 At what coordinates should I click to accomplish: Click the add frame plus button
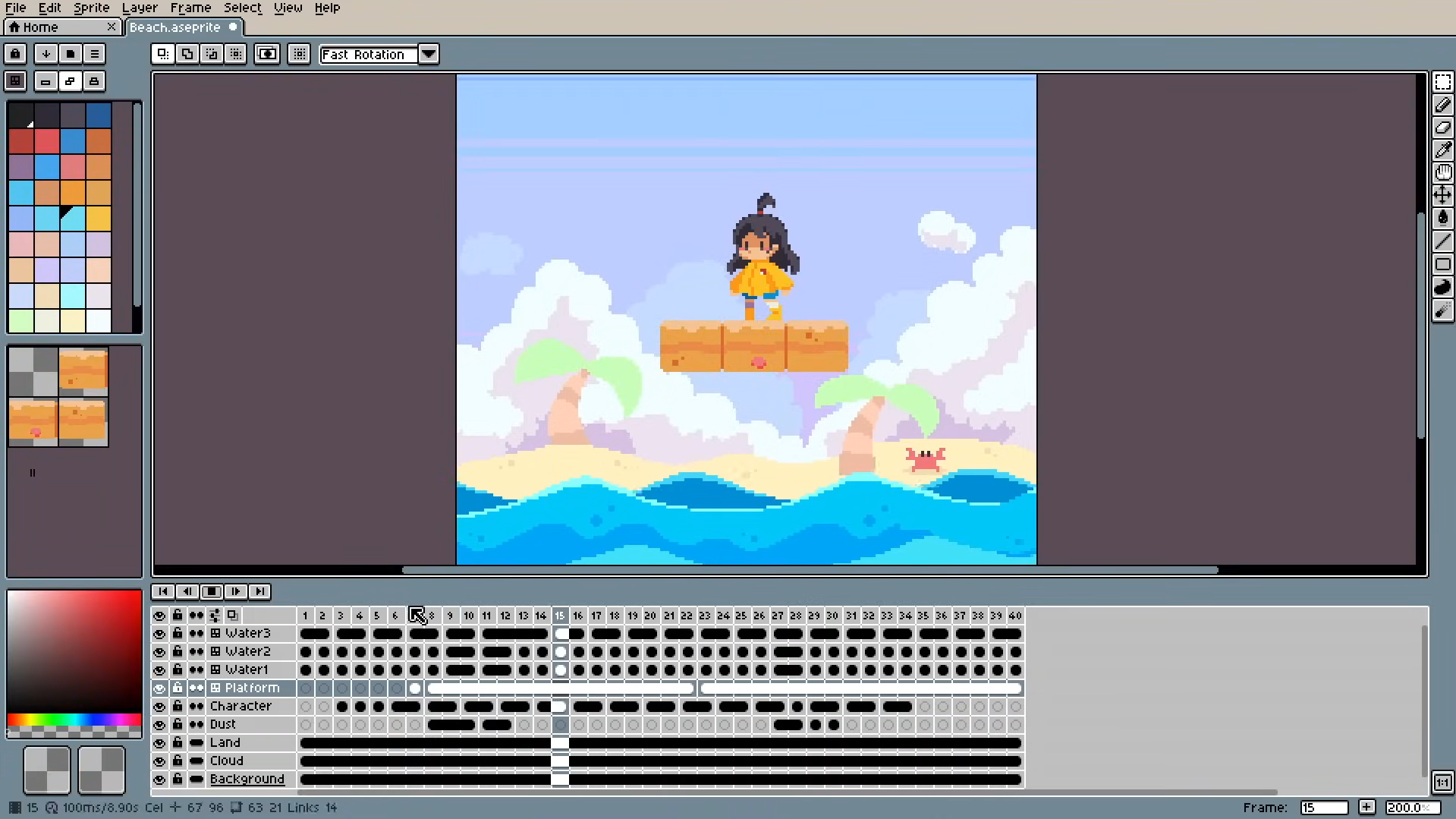(x=1366, y=808)
